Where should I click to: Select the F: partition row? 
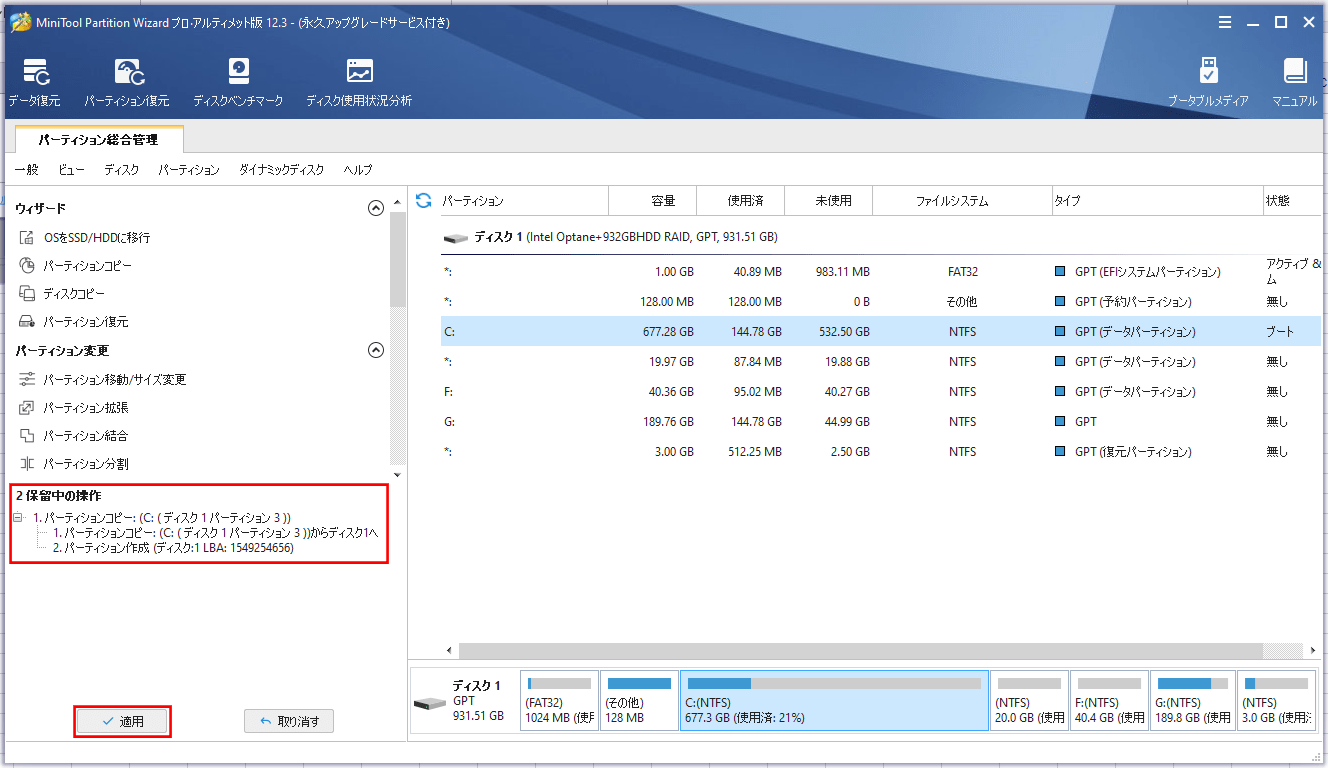click(880, 392)
